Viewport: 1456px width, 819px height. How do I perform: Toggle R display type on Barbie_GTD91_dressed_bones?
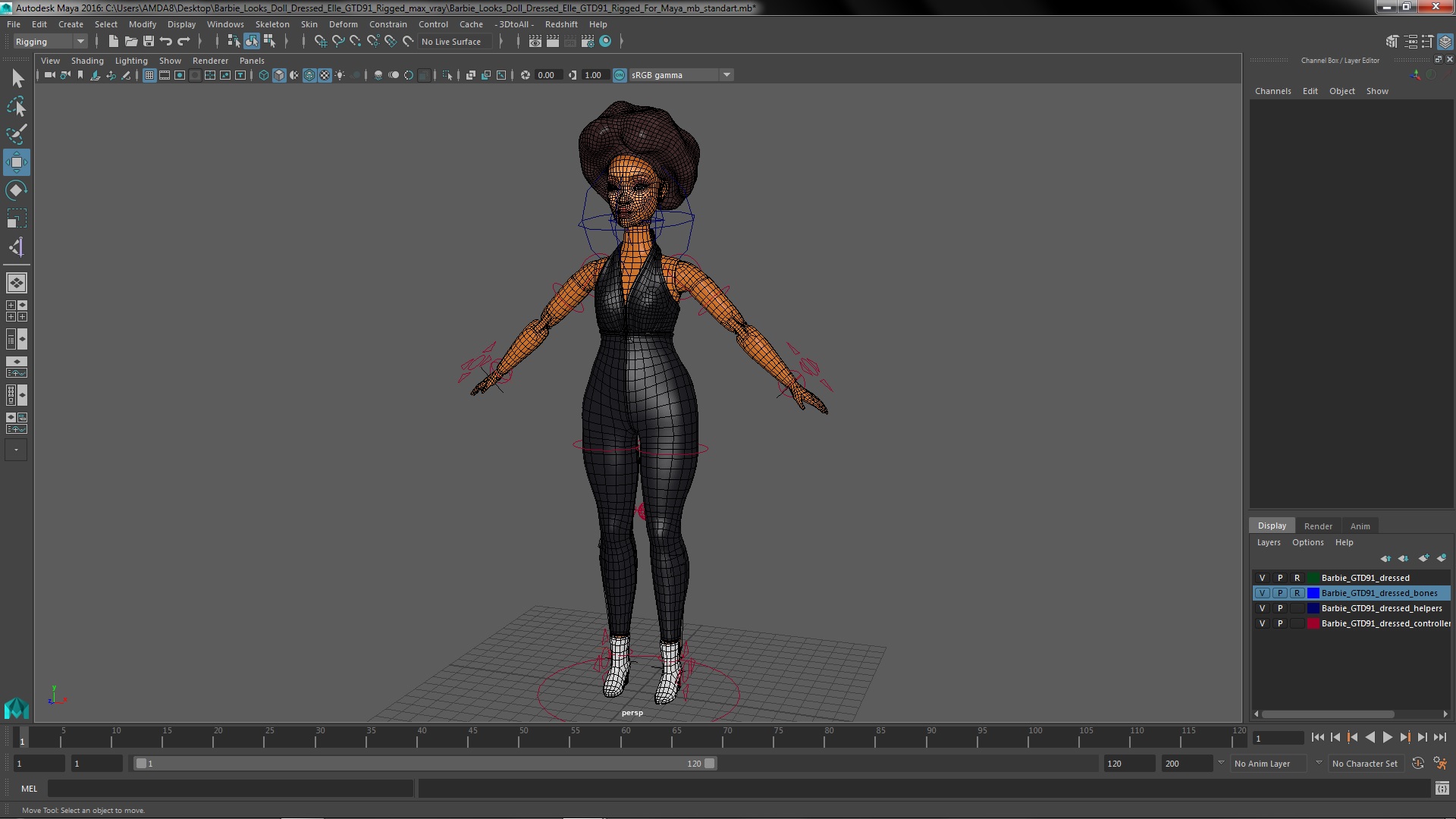[1297, 593]
